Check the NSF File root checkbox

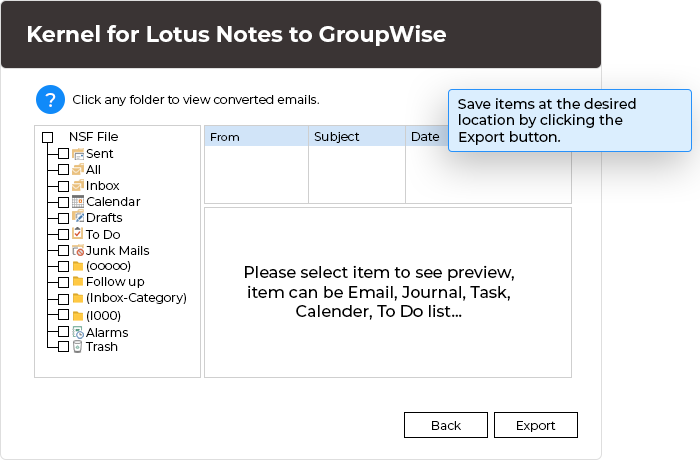pos(48,137)
